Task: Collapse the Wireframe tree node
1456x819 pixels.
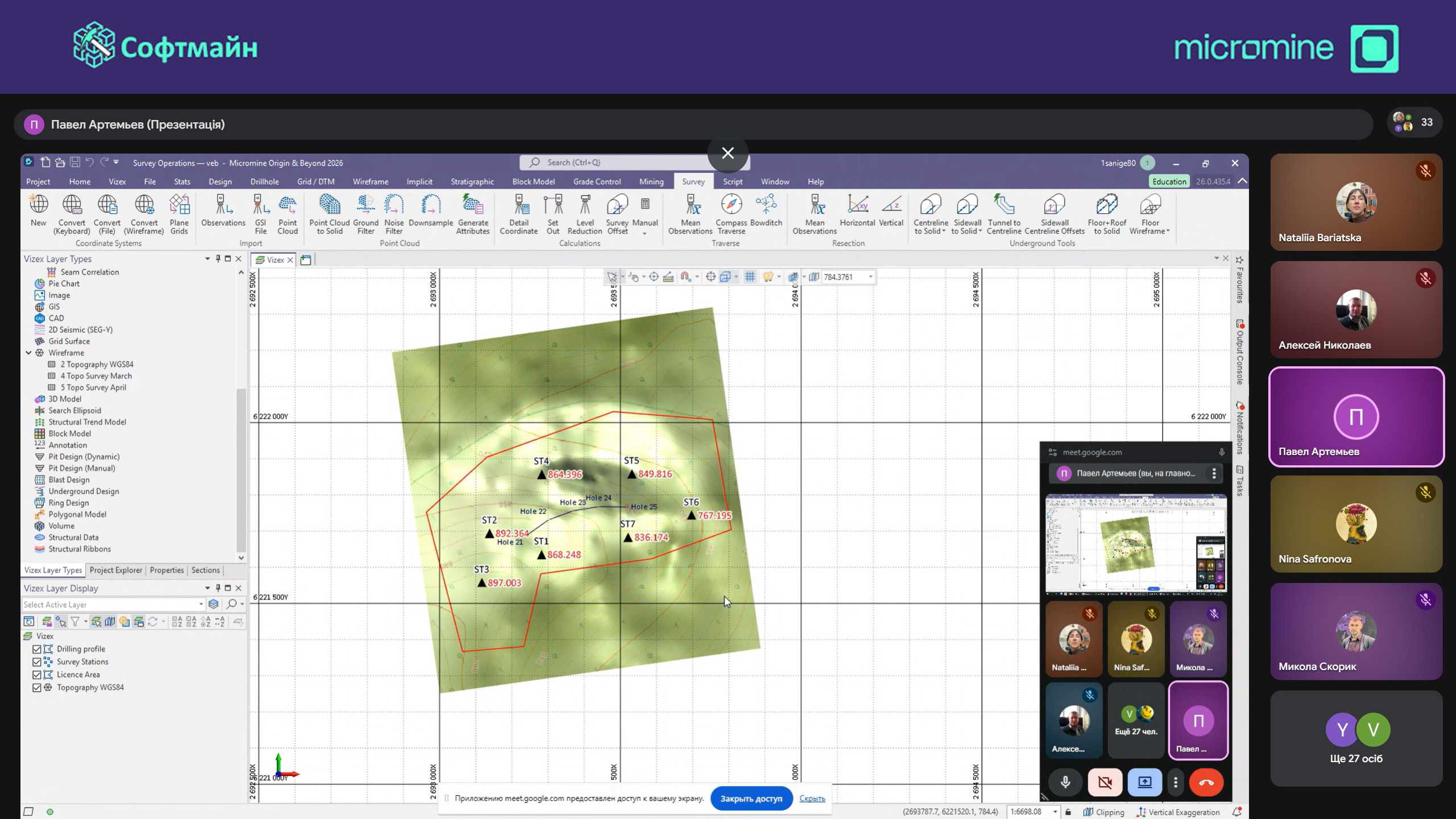Action: pos(28,353)
